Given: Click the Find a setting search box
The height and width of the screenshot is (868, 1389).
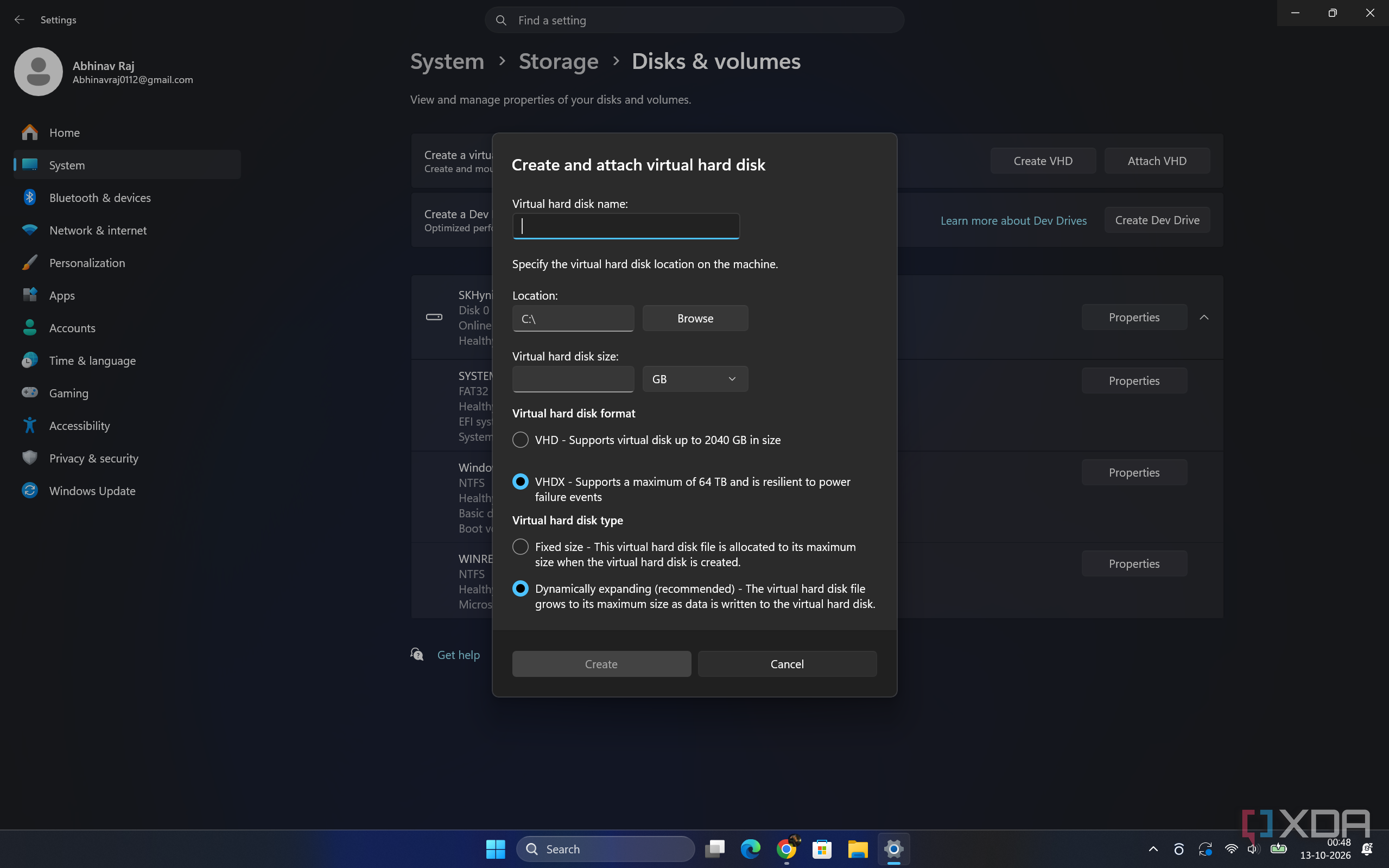Looking at the screenshot, I should pyautogui.click(x=695, y=20).
